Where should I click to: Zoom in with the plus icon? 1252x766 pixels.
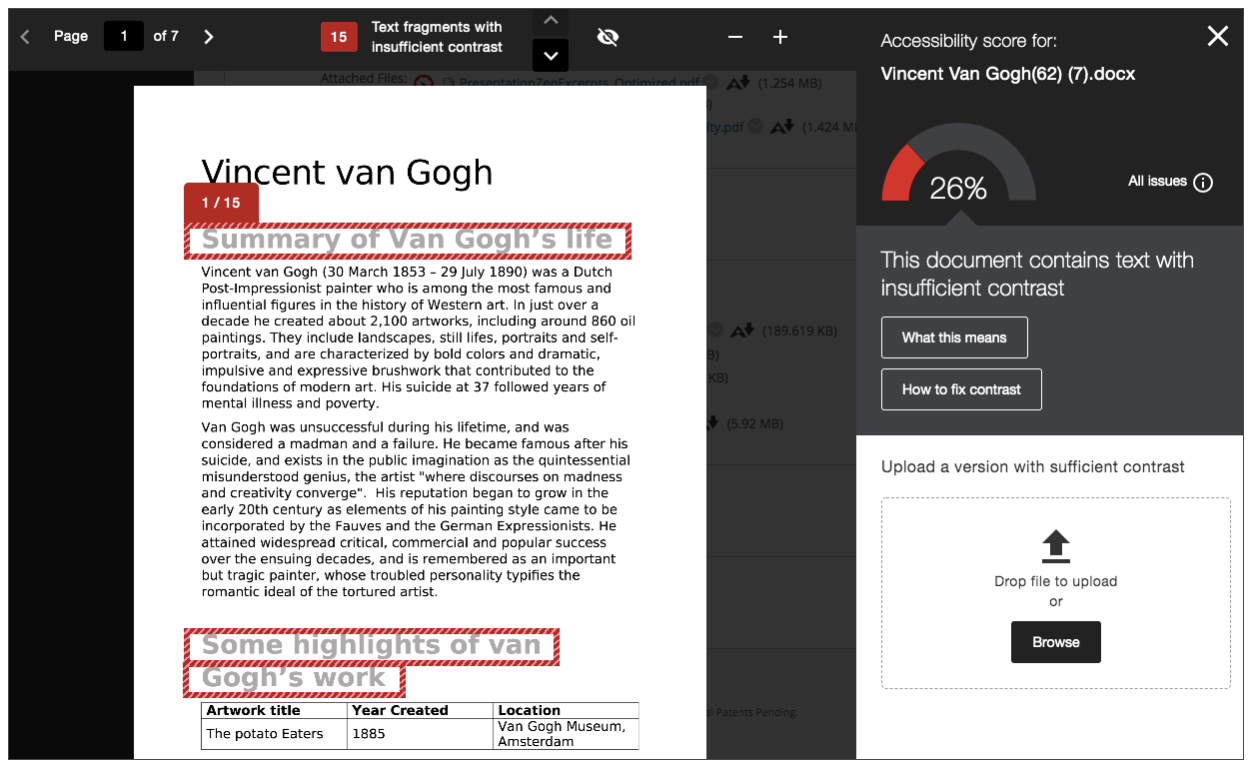point(780,37)
